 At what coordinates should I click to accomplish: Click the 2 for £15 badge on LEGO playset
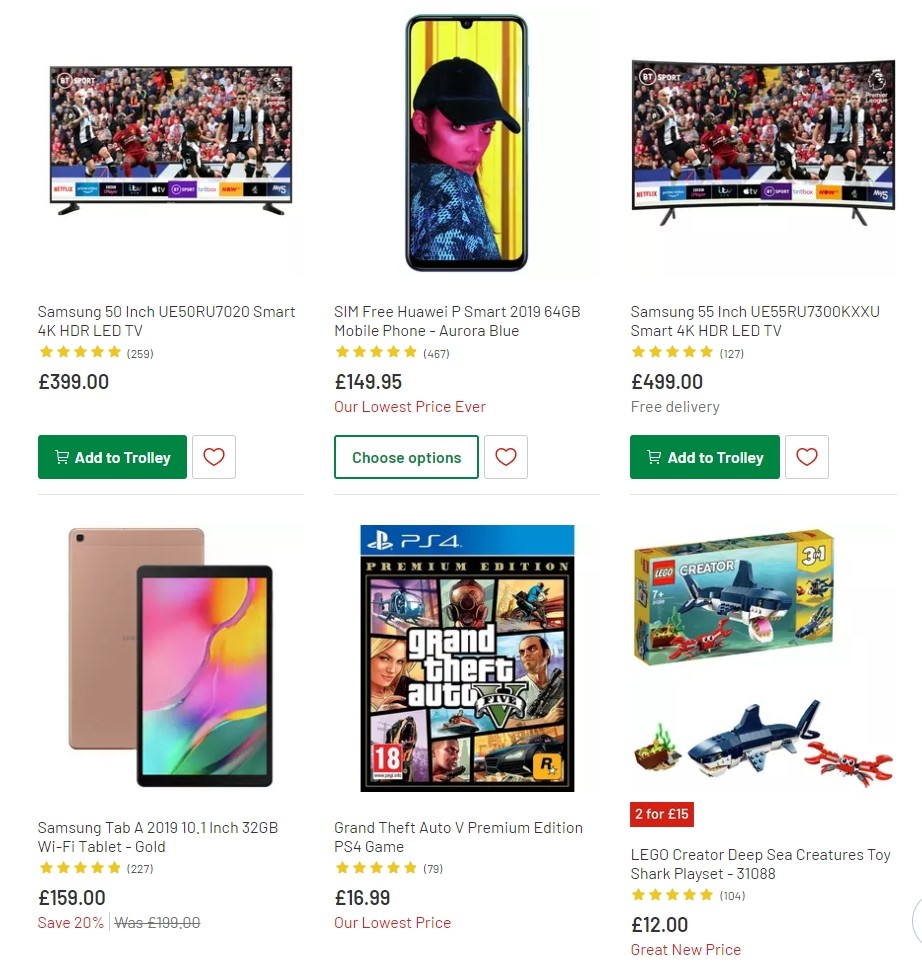point(662,814)
